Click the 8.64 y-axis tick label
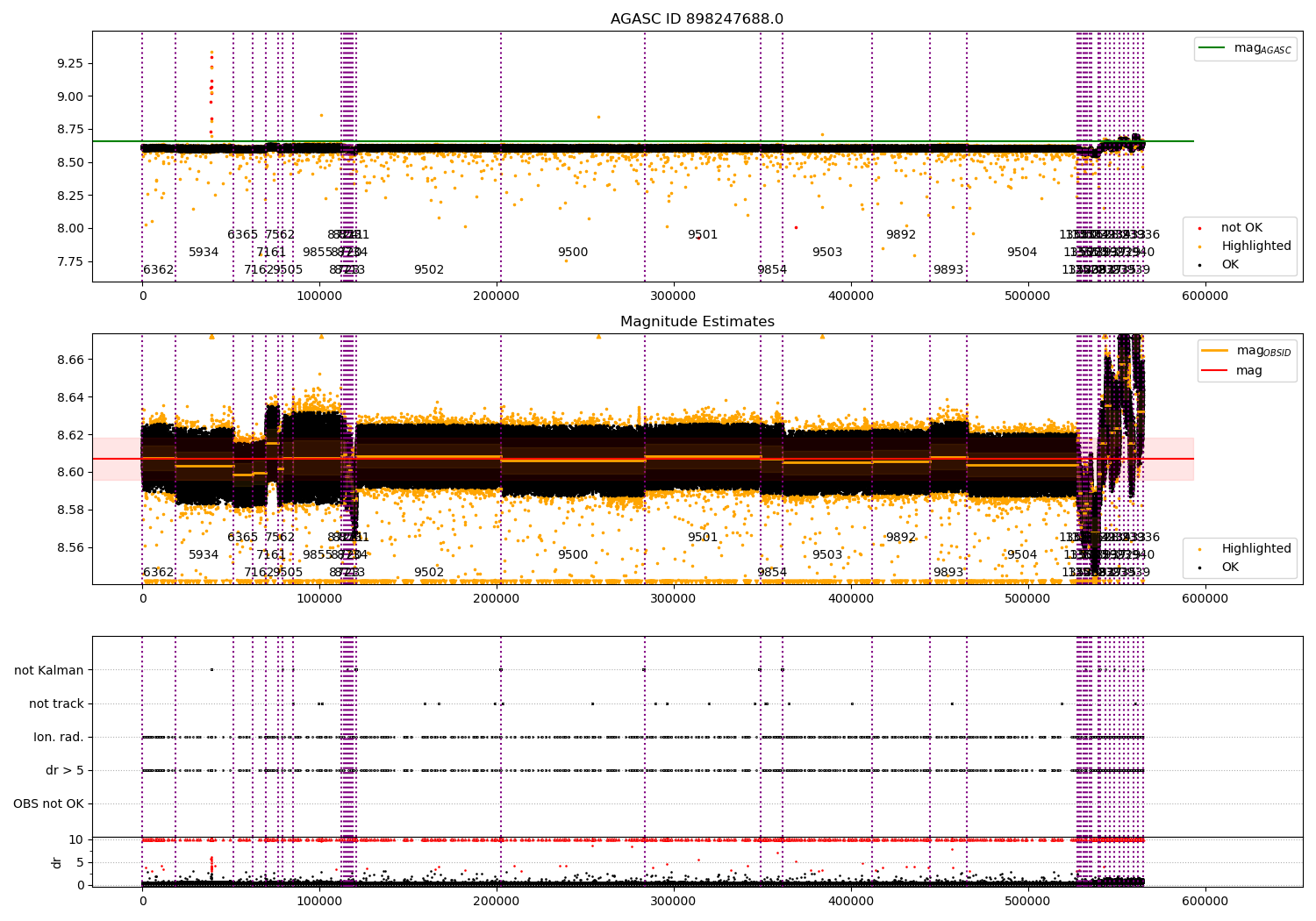 [69, 397]
